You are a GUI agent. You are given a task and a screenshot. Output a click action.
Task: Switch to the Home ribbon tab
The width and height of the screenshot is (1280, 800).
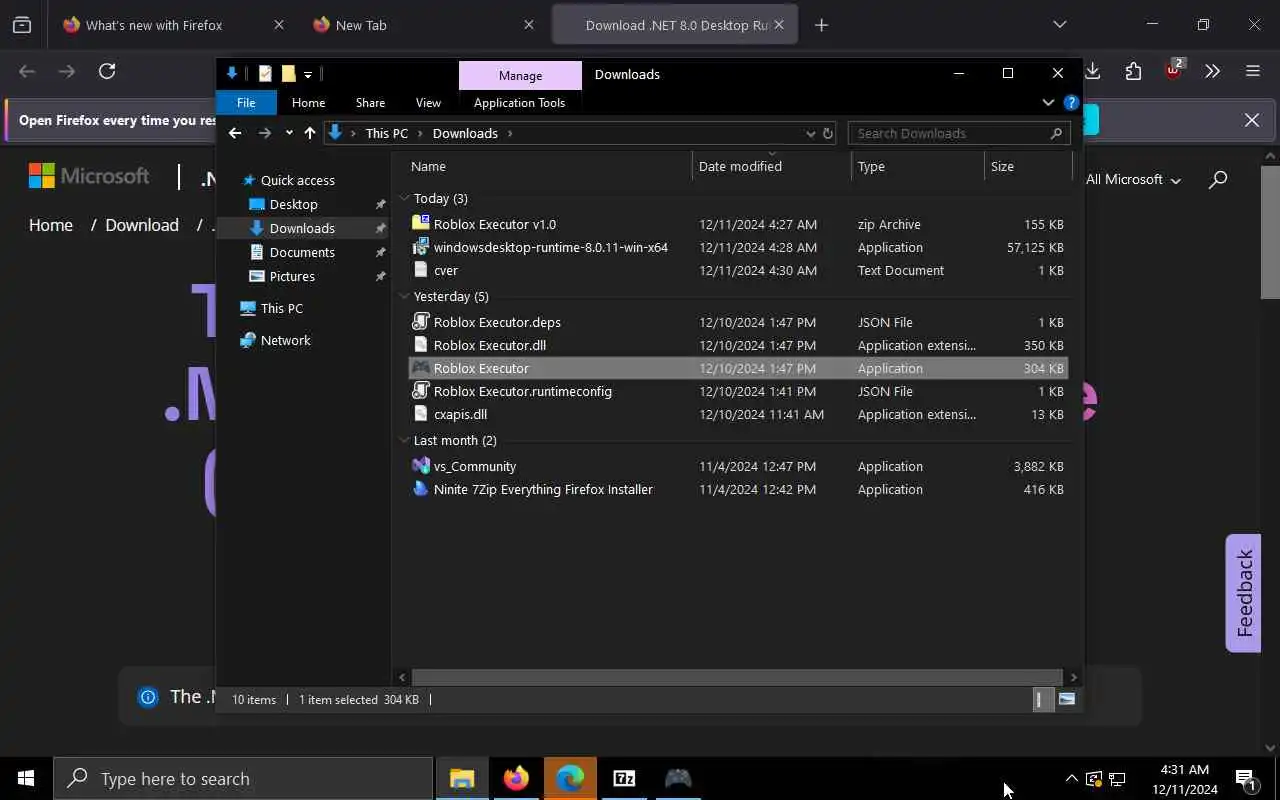(308, 102)
